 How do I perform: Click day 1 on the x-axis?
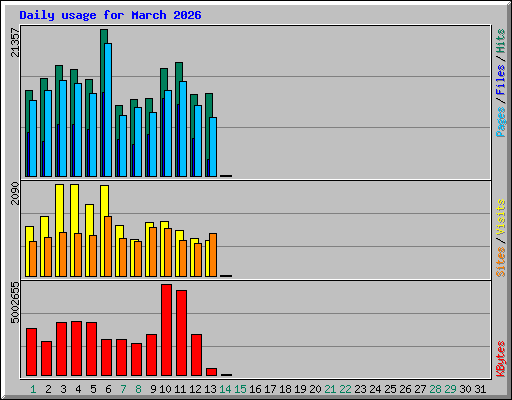(x=33, y=389)
